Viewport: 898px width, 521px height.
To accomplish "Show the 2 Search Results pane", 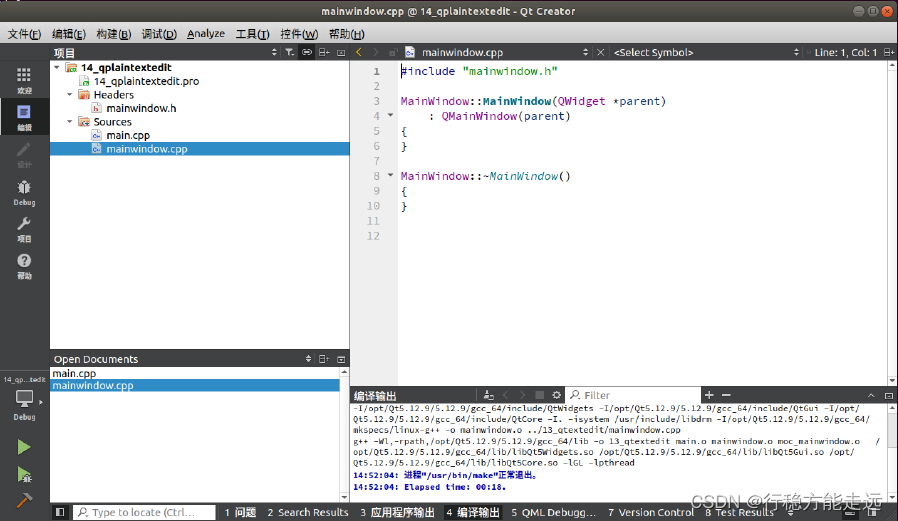I will (x=308, y=512).
